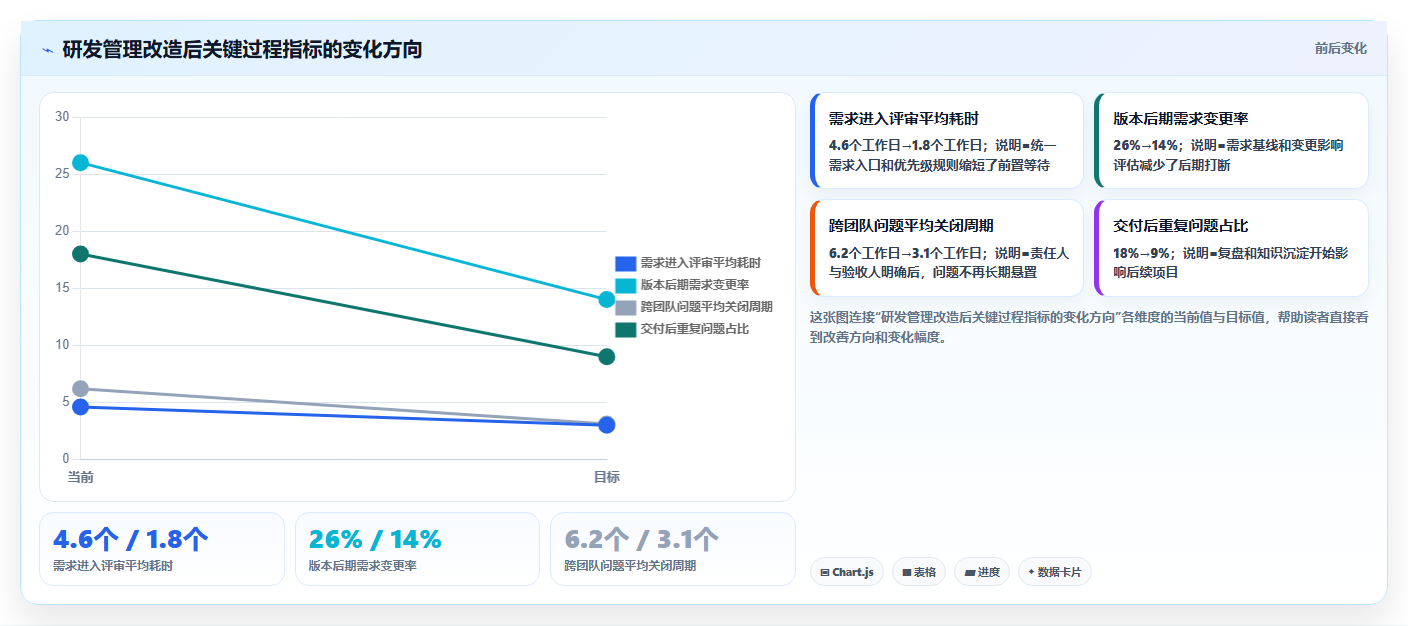Toggle the 交付后重复问题占比 legend swatch
The width and height of the screenshot is (1408, 626).
coord(625,329)
